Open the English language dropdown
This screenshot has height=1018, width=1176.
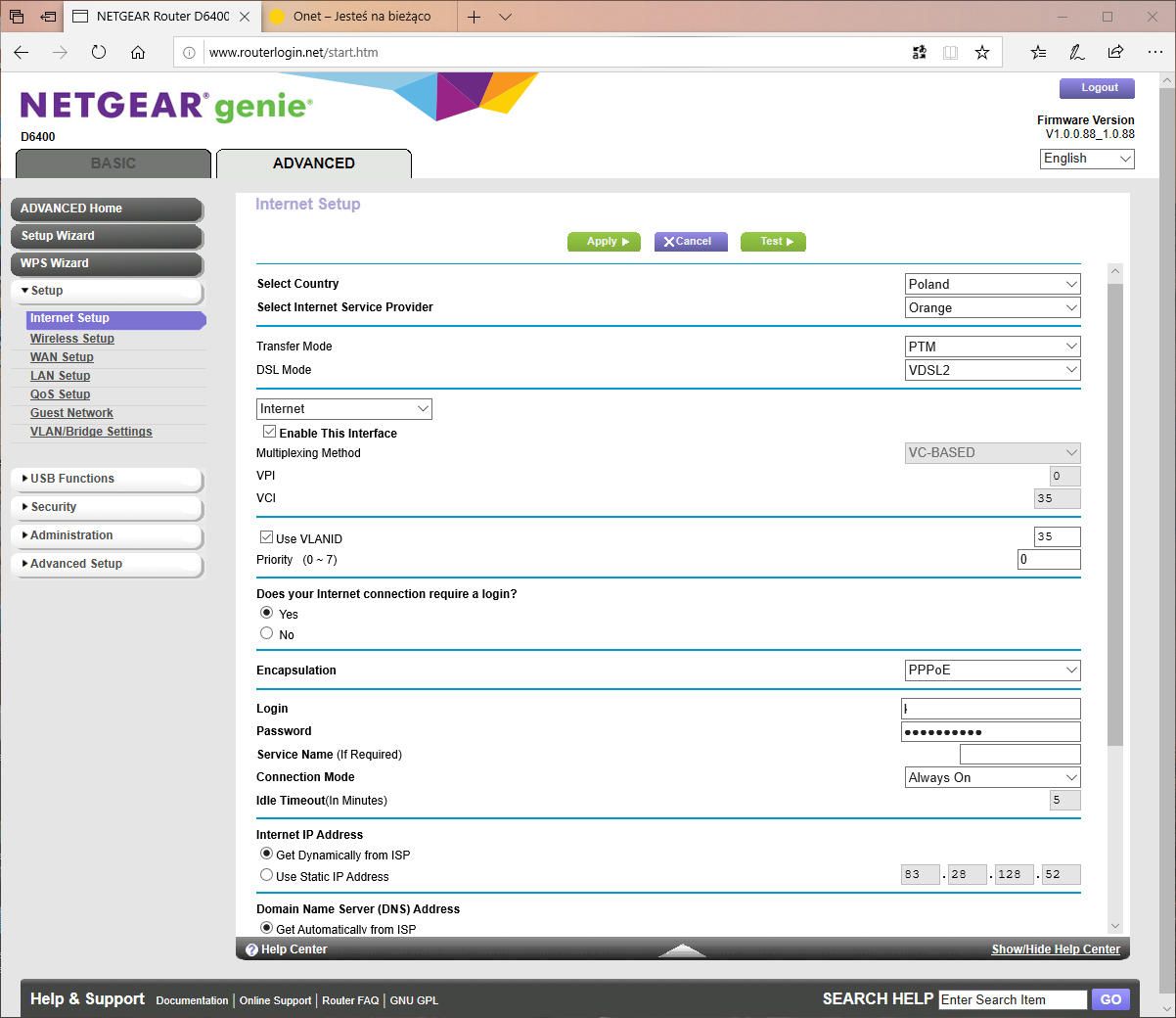(1086, 158)
